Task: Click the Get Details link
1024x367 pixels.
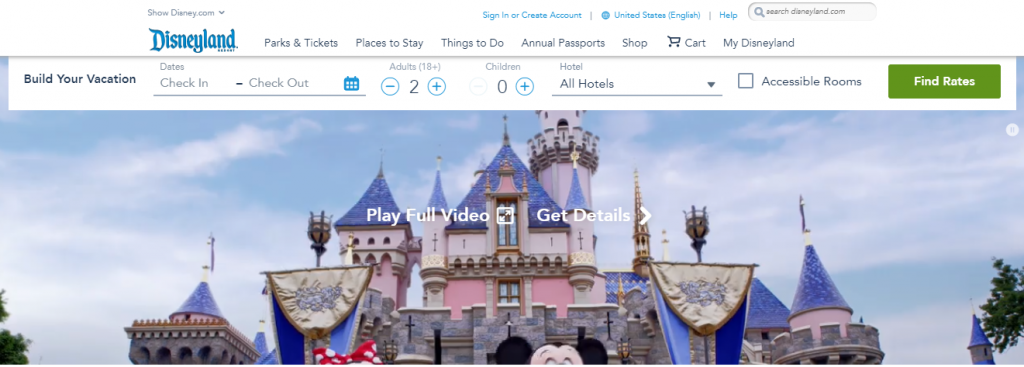Action: [583, 215]
